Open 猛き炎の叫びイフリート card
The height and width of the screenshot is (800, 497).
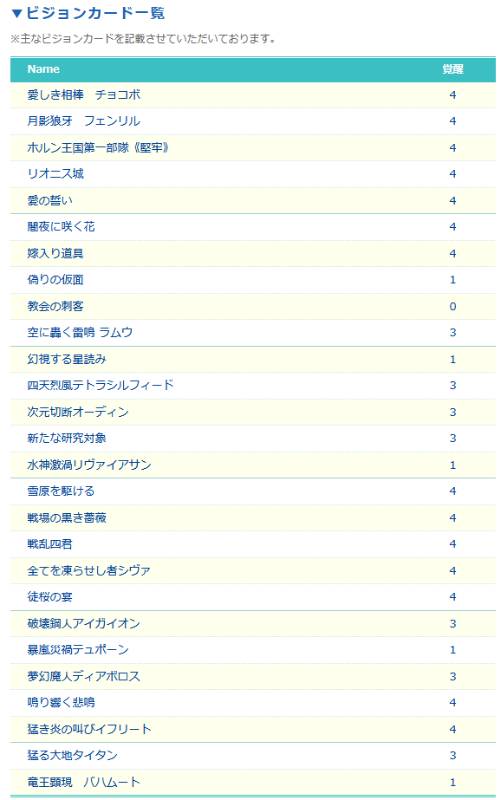(89, 729)
